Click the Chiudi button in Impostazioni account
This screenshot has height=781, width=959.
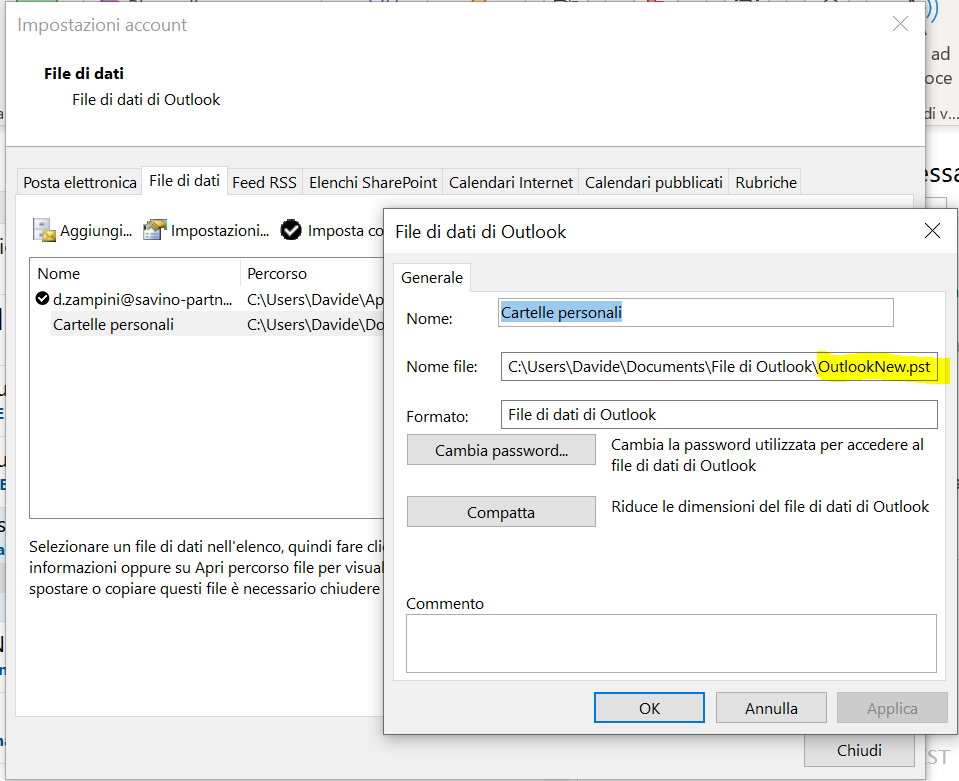859,750
